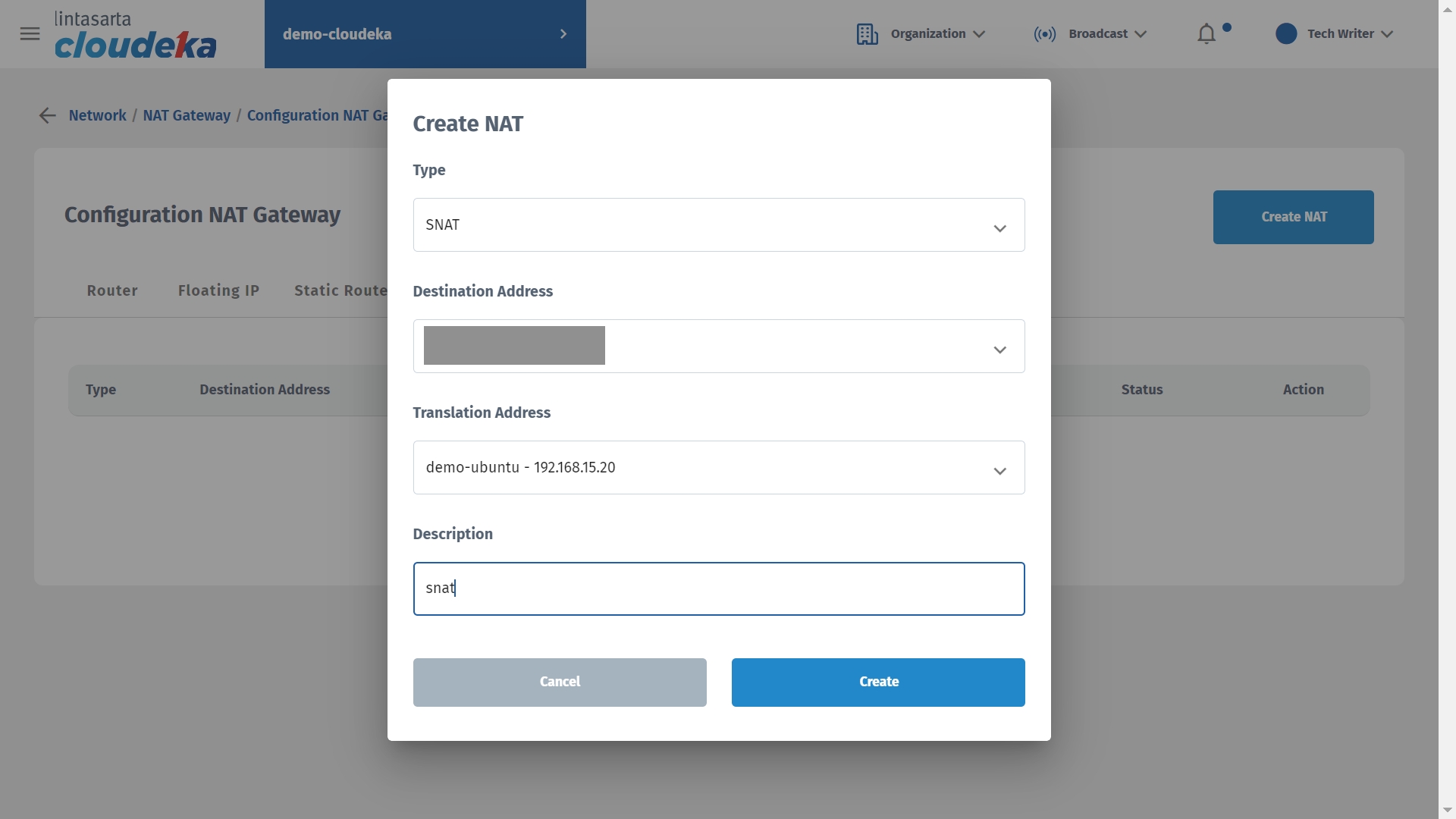Click the Organization building icon
The image size is (1456, 819).
[867, 34]
